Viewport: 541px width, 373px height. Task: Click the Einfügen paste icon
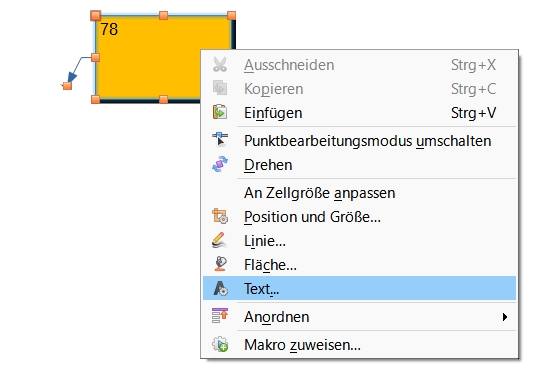pos(220,112)
